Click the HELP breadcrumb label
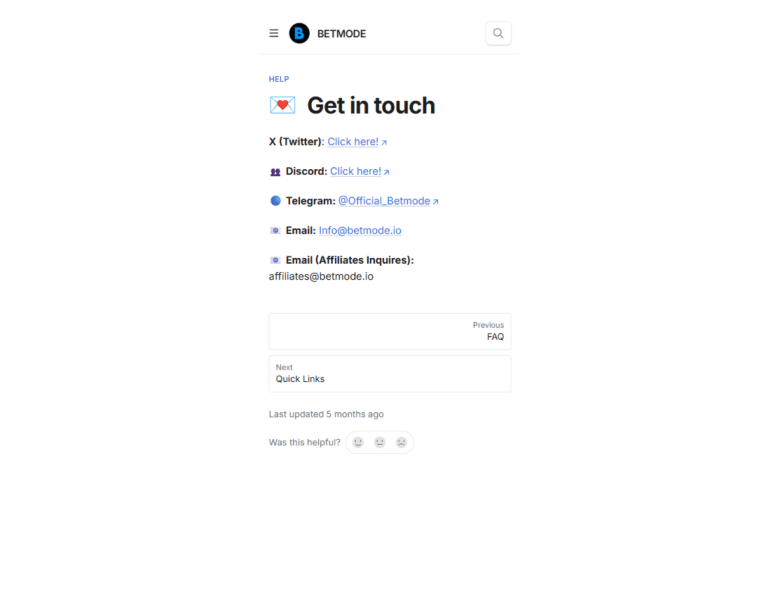This screenshot has height=600, width=780. (279, 79)
